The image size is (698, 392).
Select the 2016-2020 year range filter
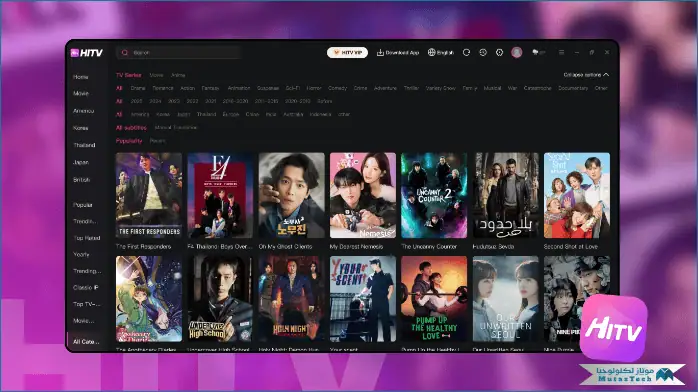235,101
